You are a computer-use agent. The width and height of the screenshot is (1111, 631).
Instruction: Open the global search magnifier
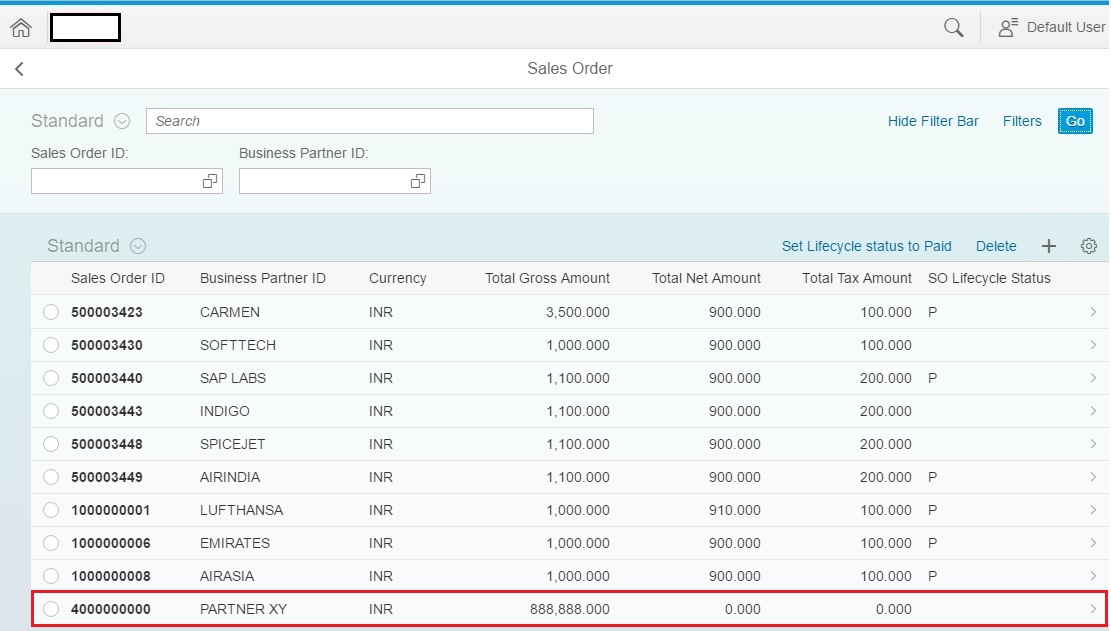click(952, 27)
